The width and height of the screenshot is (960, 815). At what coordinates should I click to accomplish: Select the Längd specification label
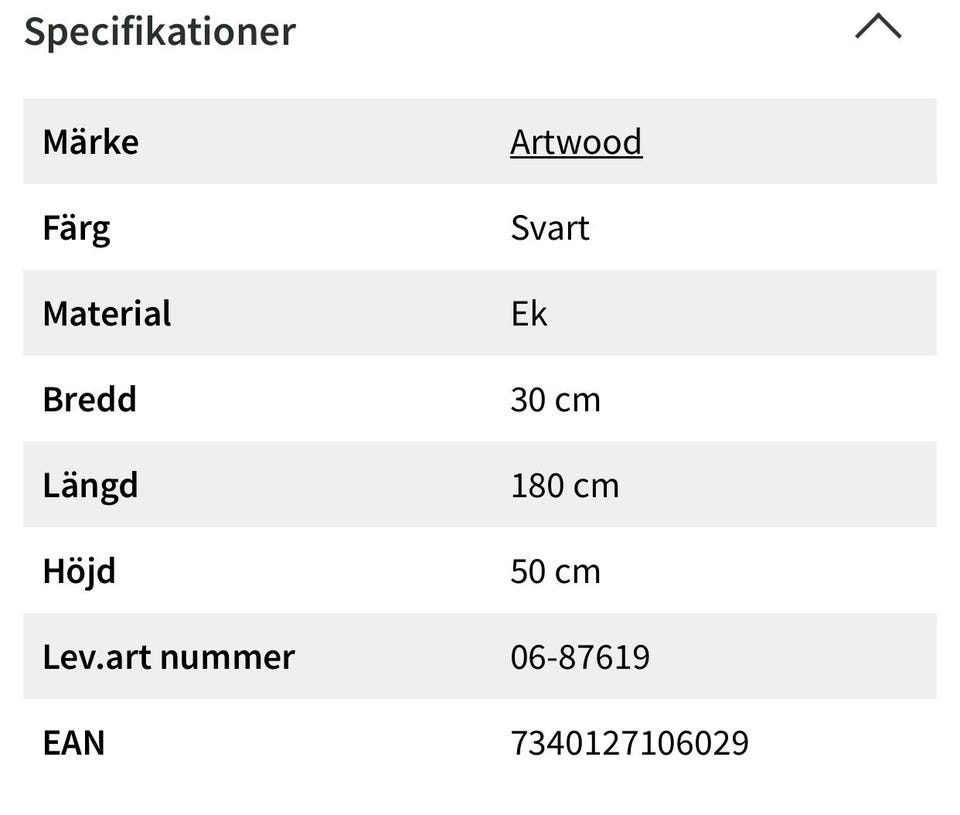click(90, 485)
